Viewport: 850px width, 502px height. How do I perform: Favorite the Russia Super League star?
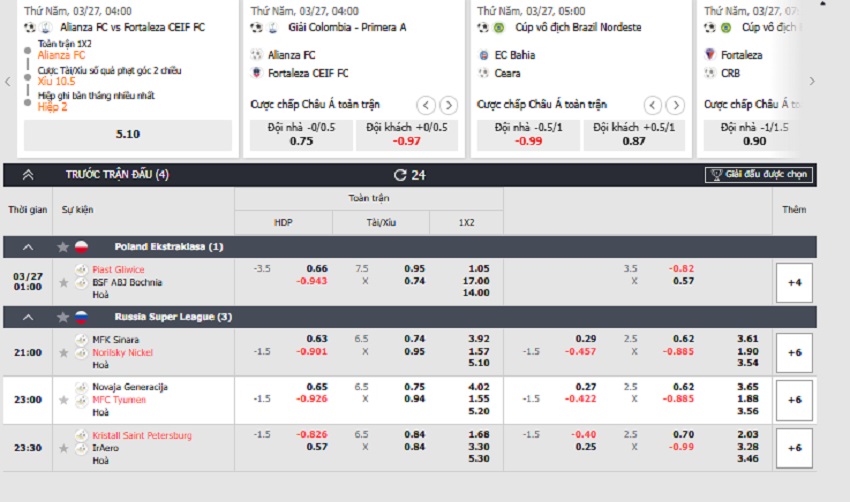63,317
